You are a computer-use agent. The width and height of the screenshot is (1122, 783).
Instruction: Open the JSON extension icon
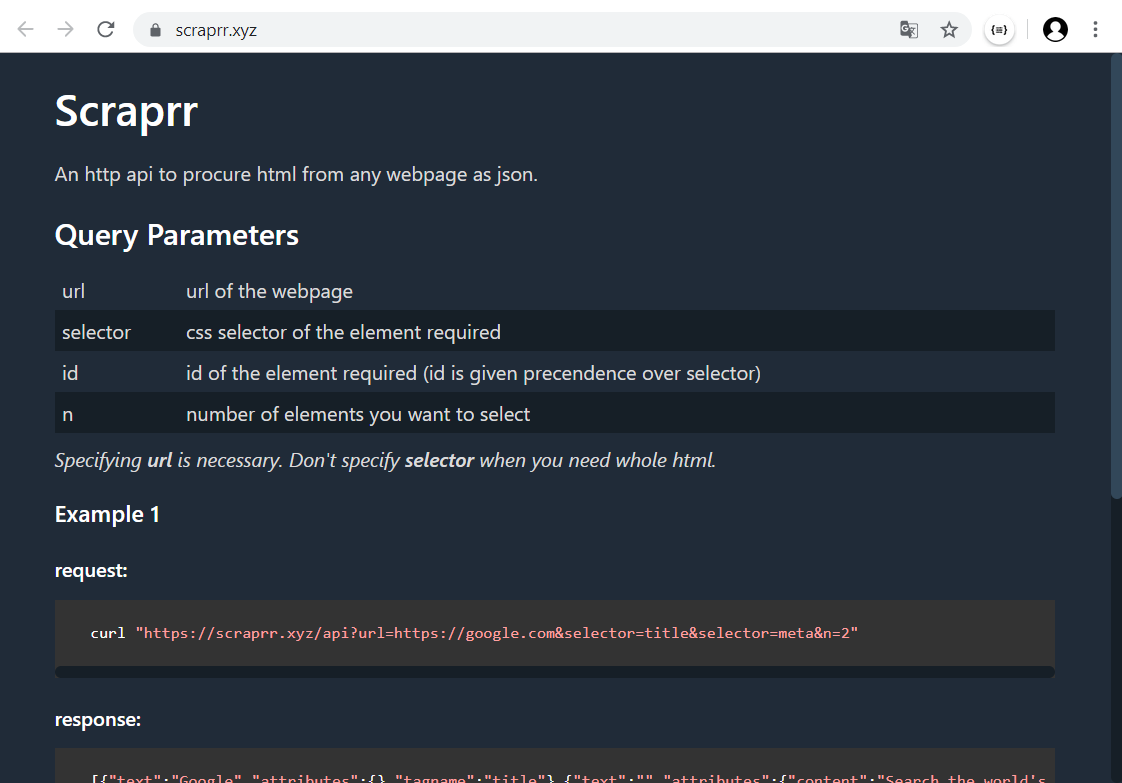point(998,30)
